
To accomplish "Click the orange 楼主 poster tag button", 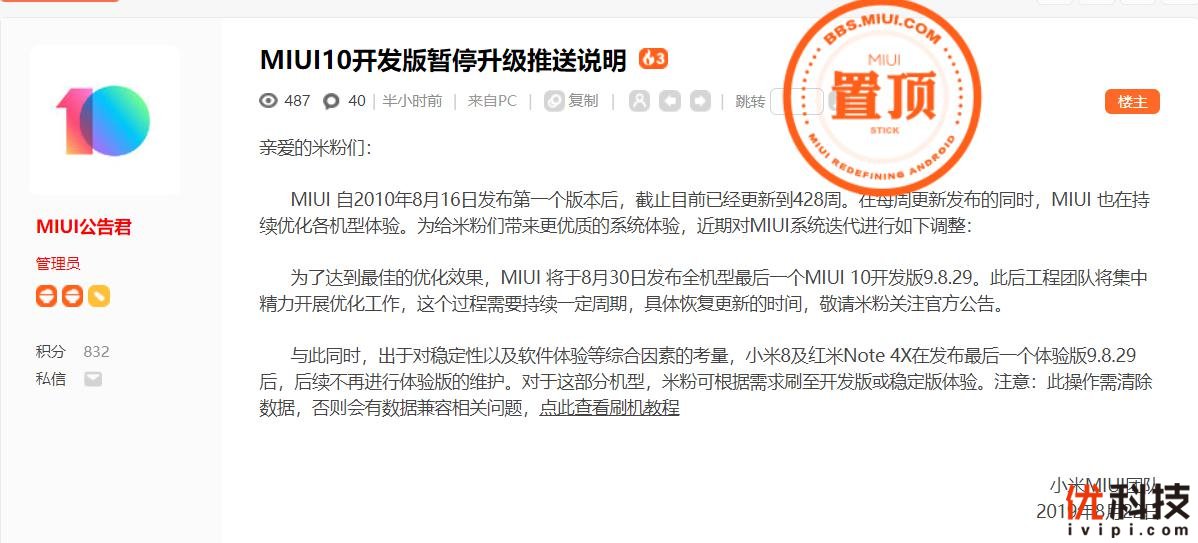I will (x=1132, y=102).
